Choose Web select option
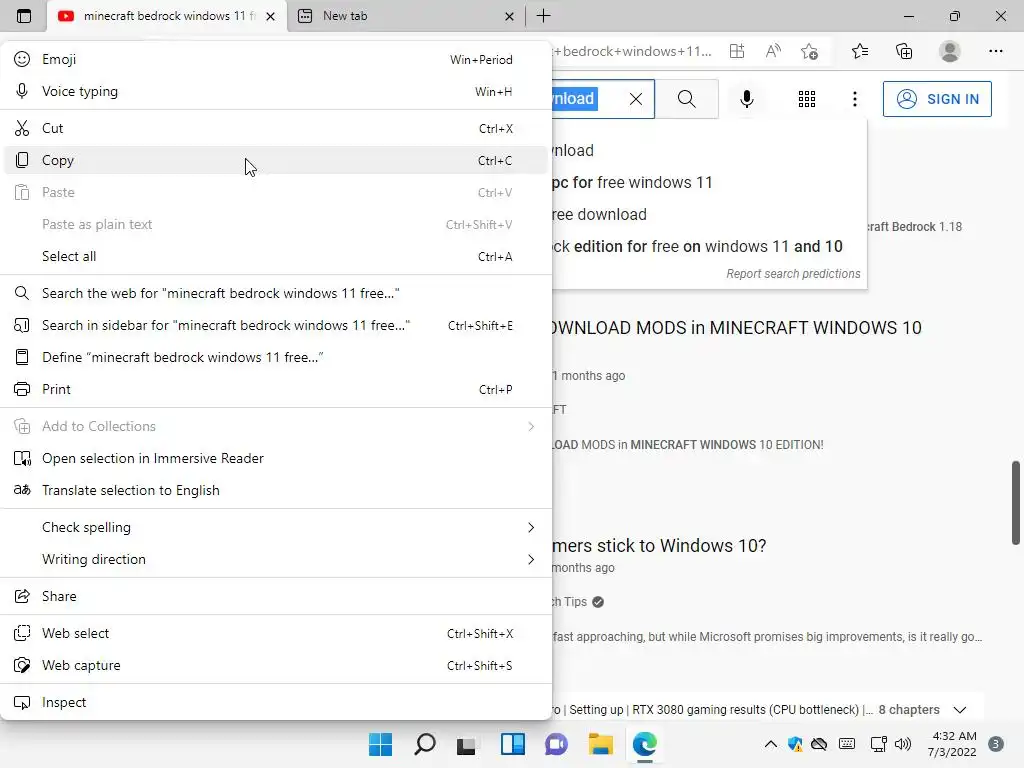1024x768 pixels. pos(276,633)
